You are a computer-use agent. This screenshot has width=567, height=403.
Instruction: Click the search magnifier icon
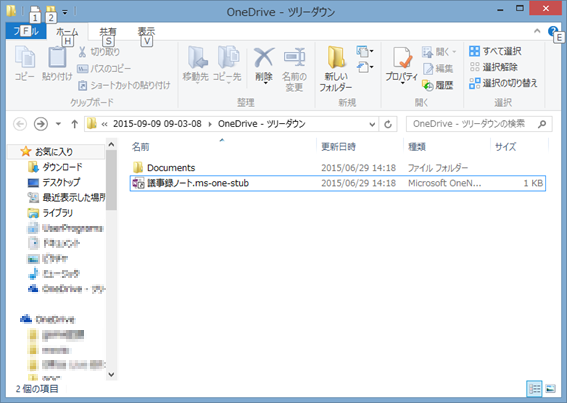point(542,124)
